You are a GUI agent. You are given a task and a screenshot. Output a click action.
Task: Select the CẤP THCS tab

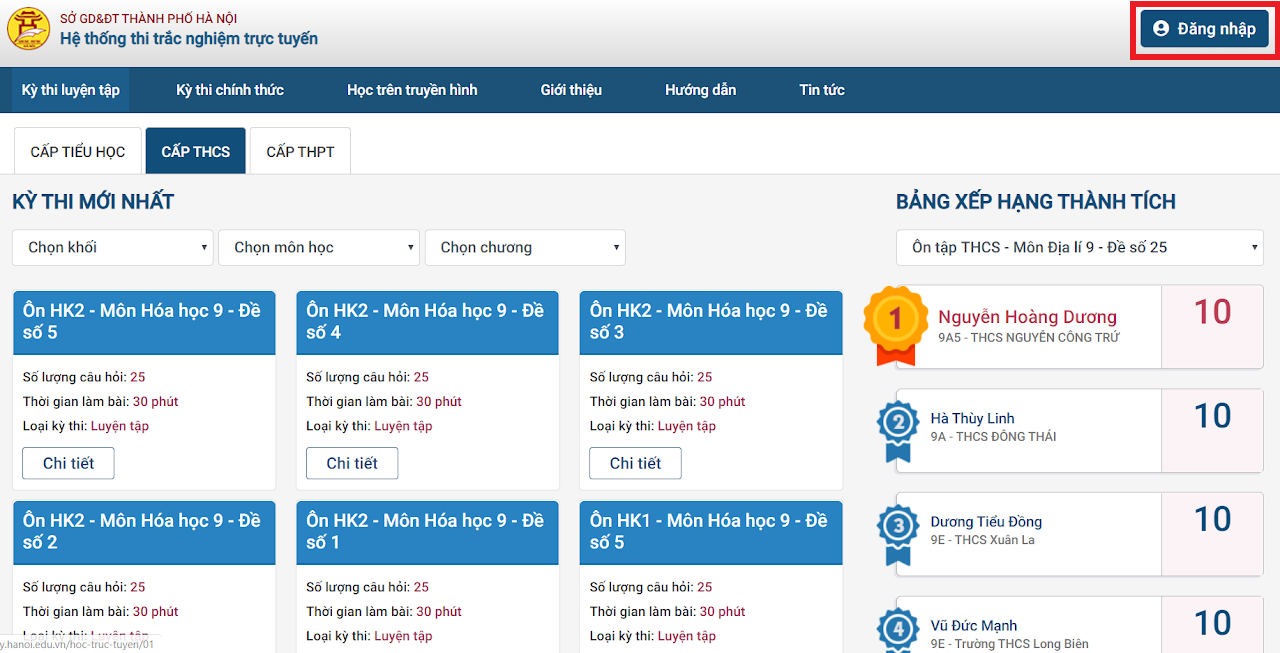pyautogui.click(x=196, y=152)
